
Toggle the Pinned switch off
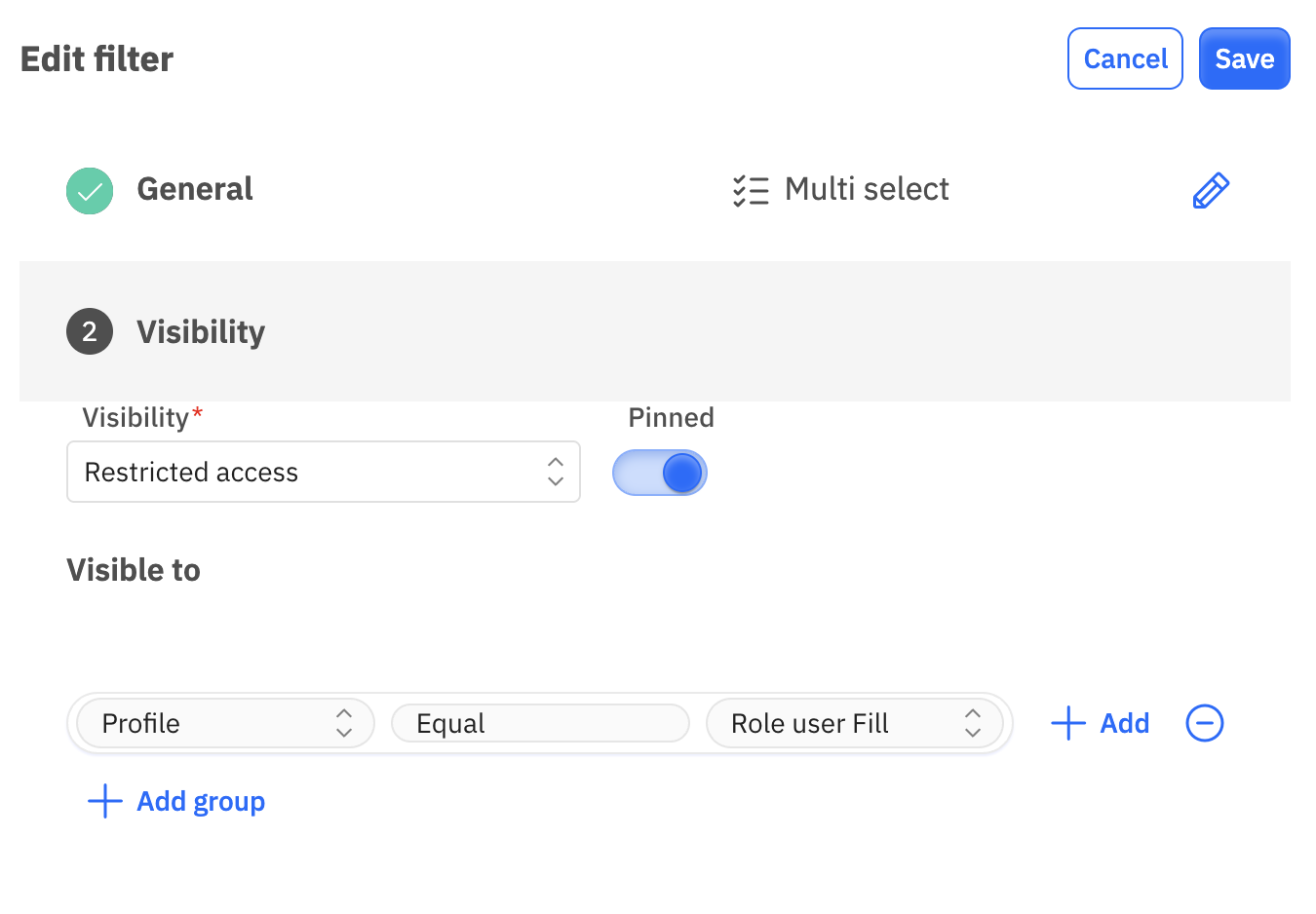tap(660, 473)
